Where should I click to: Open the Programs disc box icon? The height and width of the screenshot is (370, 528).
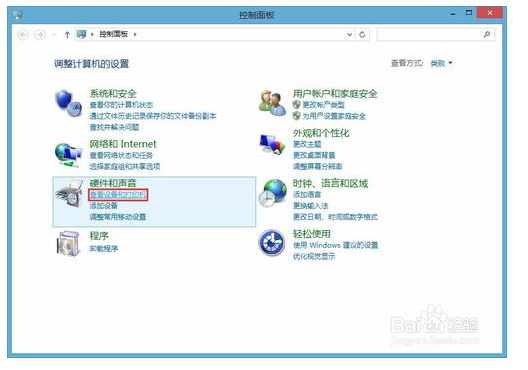[x=68, y=243]
